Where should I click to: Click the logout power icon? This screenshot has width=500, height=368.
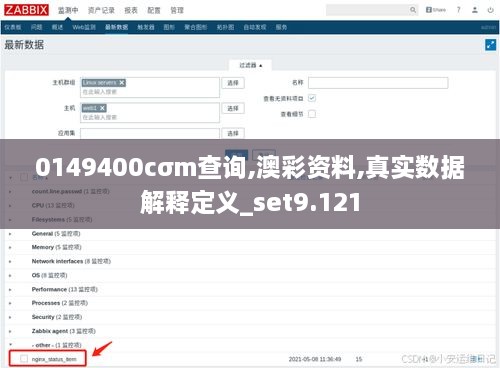coord(490,10)
